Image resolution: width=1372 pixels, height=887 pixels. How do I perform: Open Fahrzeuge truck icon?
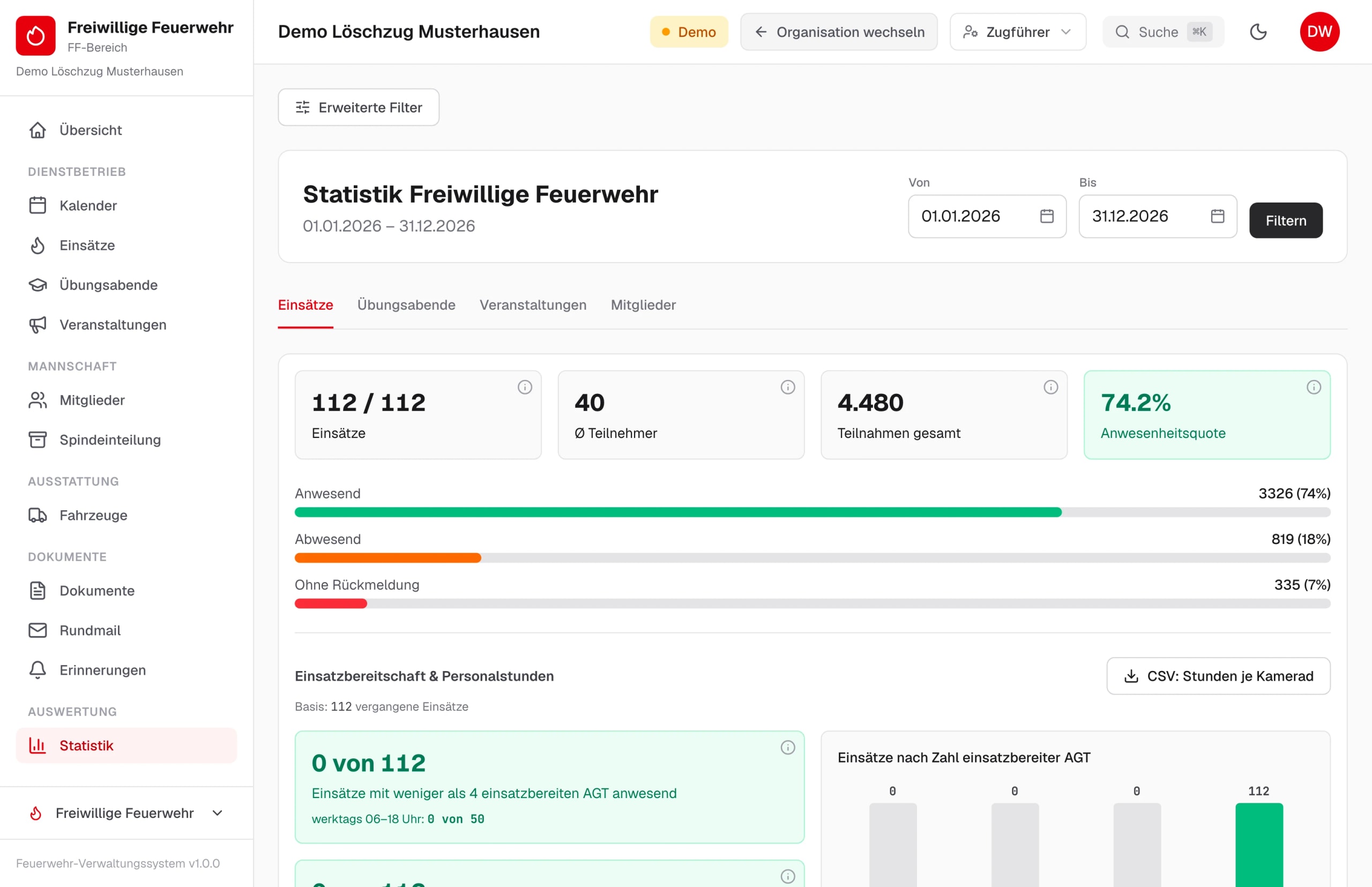pyautogui.click(x=38, y=516)
